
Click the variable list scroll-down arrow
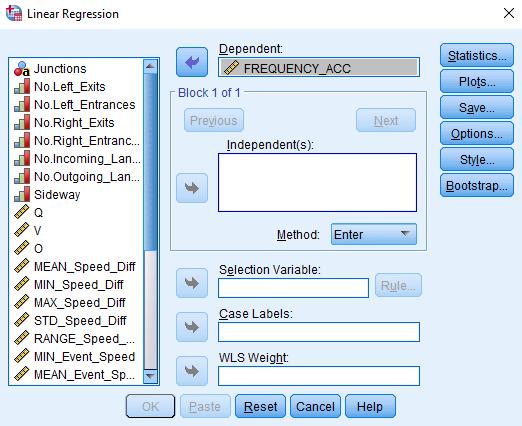point(150,376)
